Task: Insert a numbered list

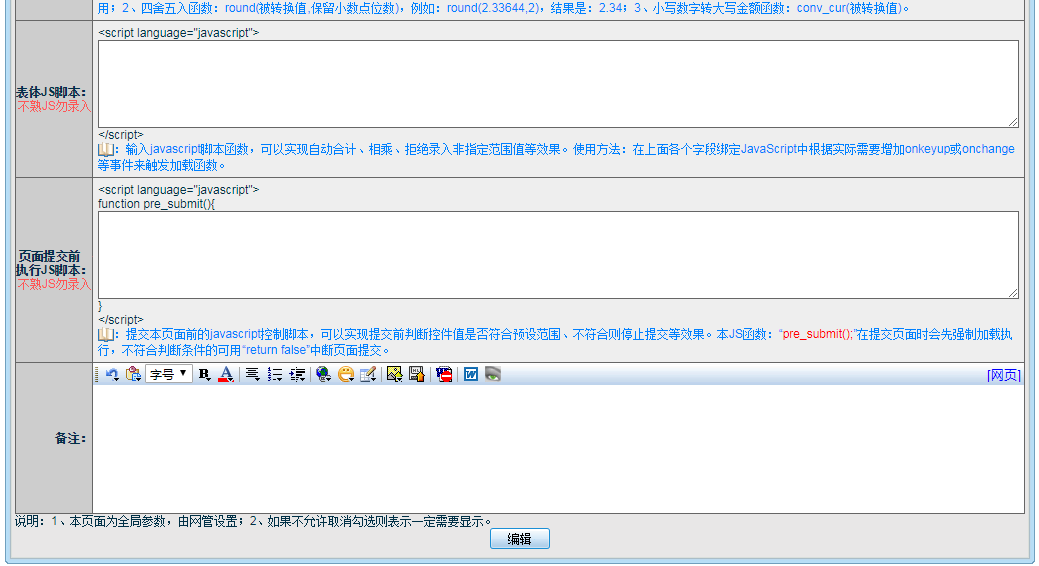Action: pos(274,374)
